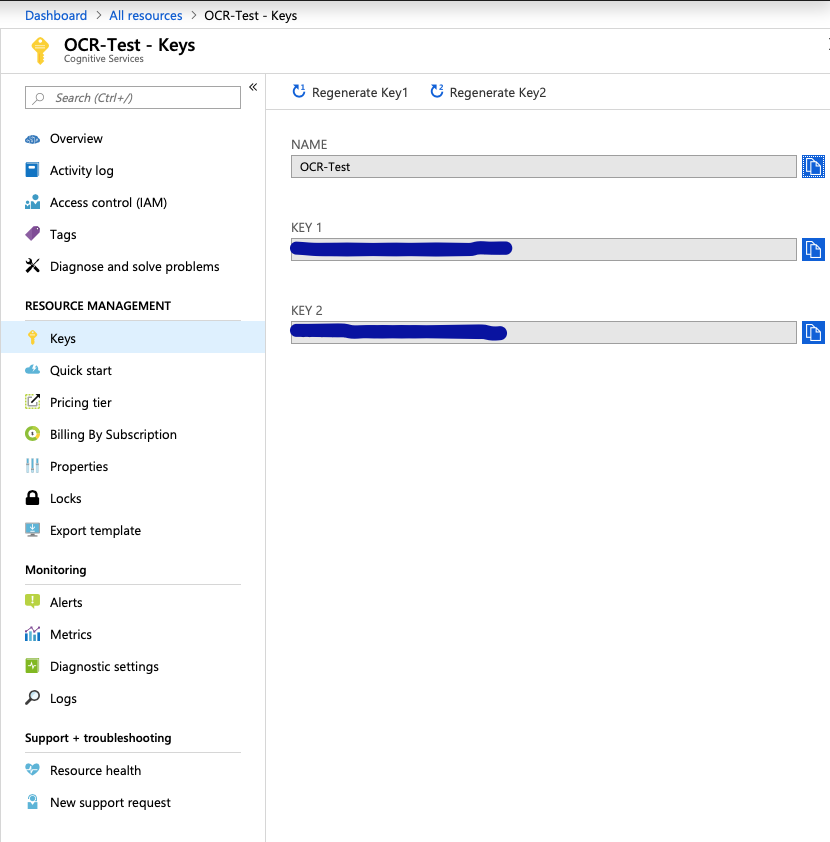
Task: Click the Logs magnifier icon
Action: pyautogui.click(x=32, y=698)
